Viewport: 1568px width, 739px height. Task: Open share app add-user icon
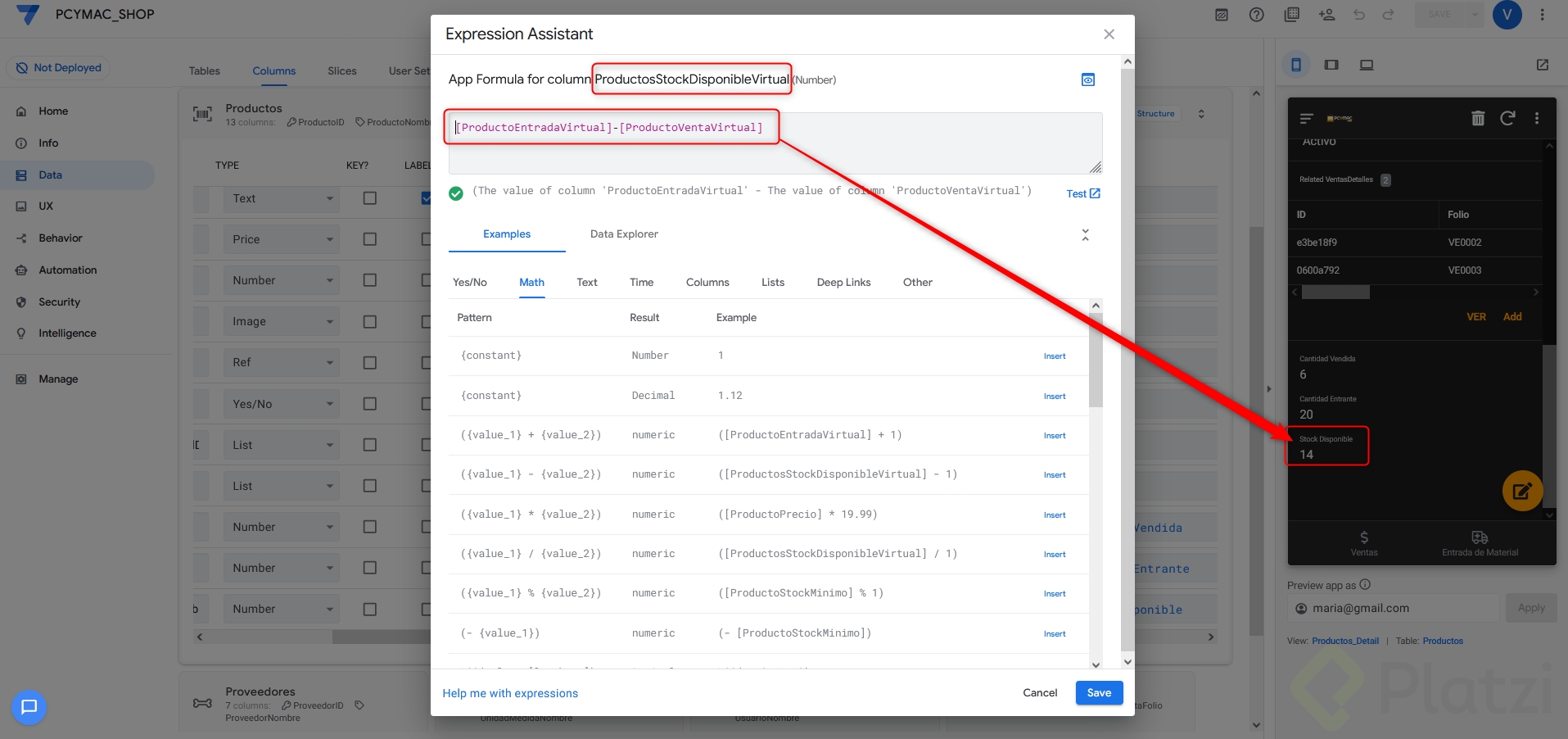[1326, 15]
